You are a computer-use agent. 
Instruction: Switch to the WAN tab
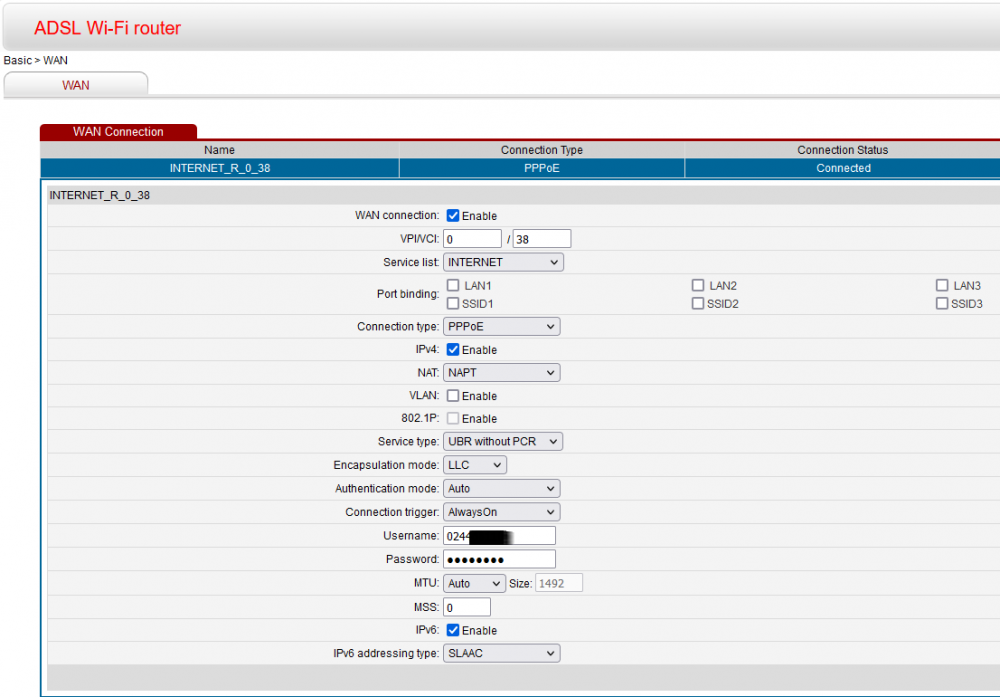coord(76,85)
